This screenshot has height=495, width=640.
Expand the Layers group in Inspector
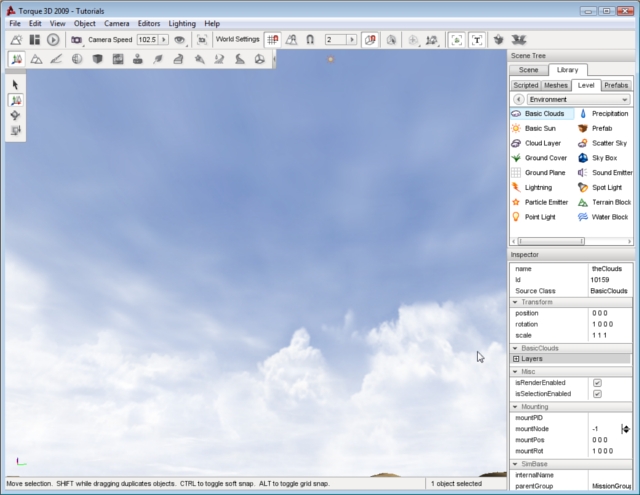(516, 358)
